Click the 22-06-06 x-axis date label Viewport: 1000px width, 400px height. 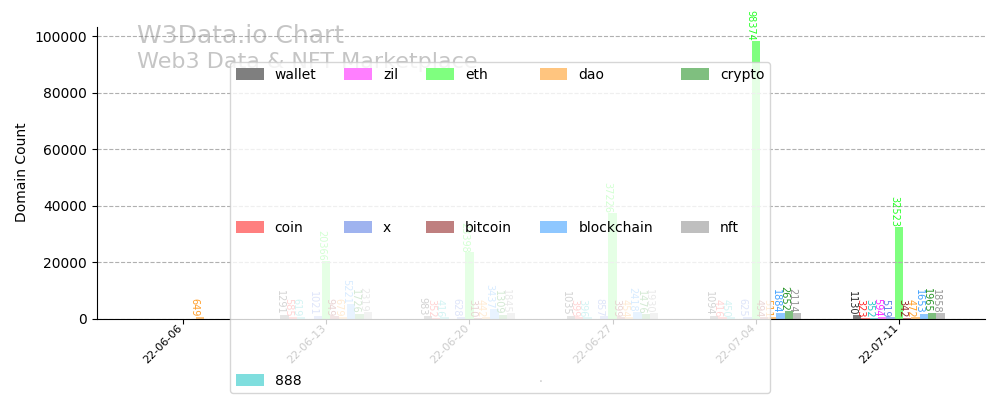tap(163, 345)
